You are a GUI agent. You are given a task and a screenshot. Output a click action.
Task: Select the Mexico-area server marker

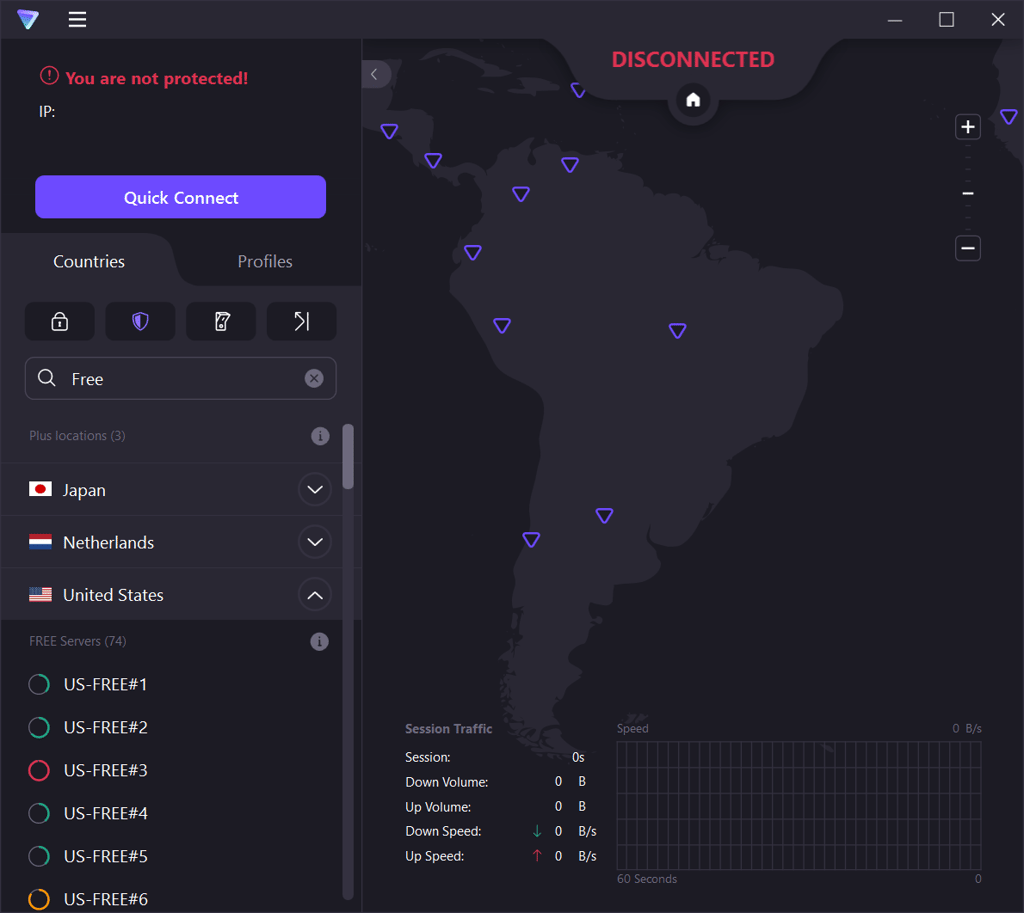(389, 131)
